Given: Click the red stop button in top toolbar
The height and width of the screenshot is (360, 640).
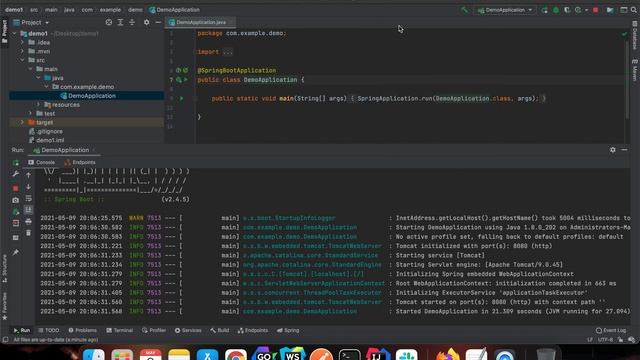Looking at the screenshot, I should pos(596,10).
